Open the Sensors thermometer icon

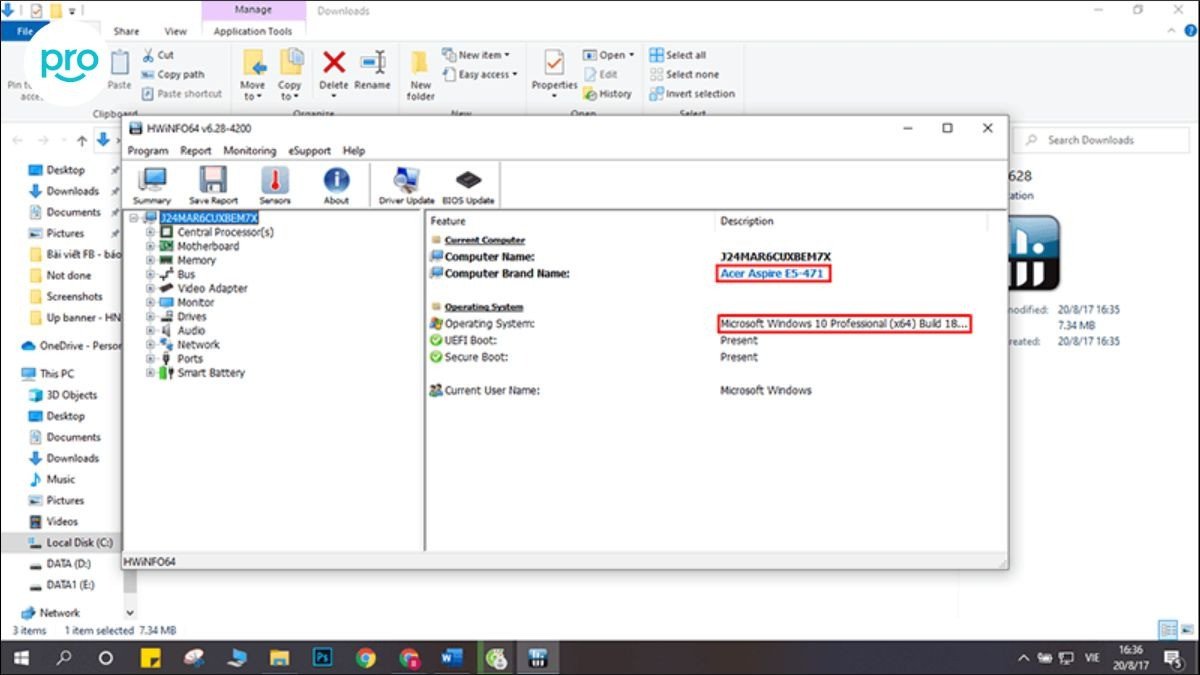point(275,185)
